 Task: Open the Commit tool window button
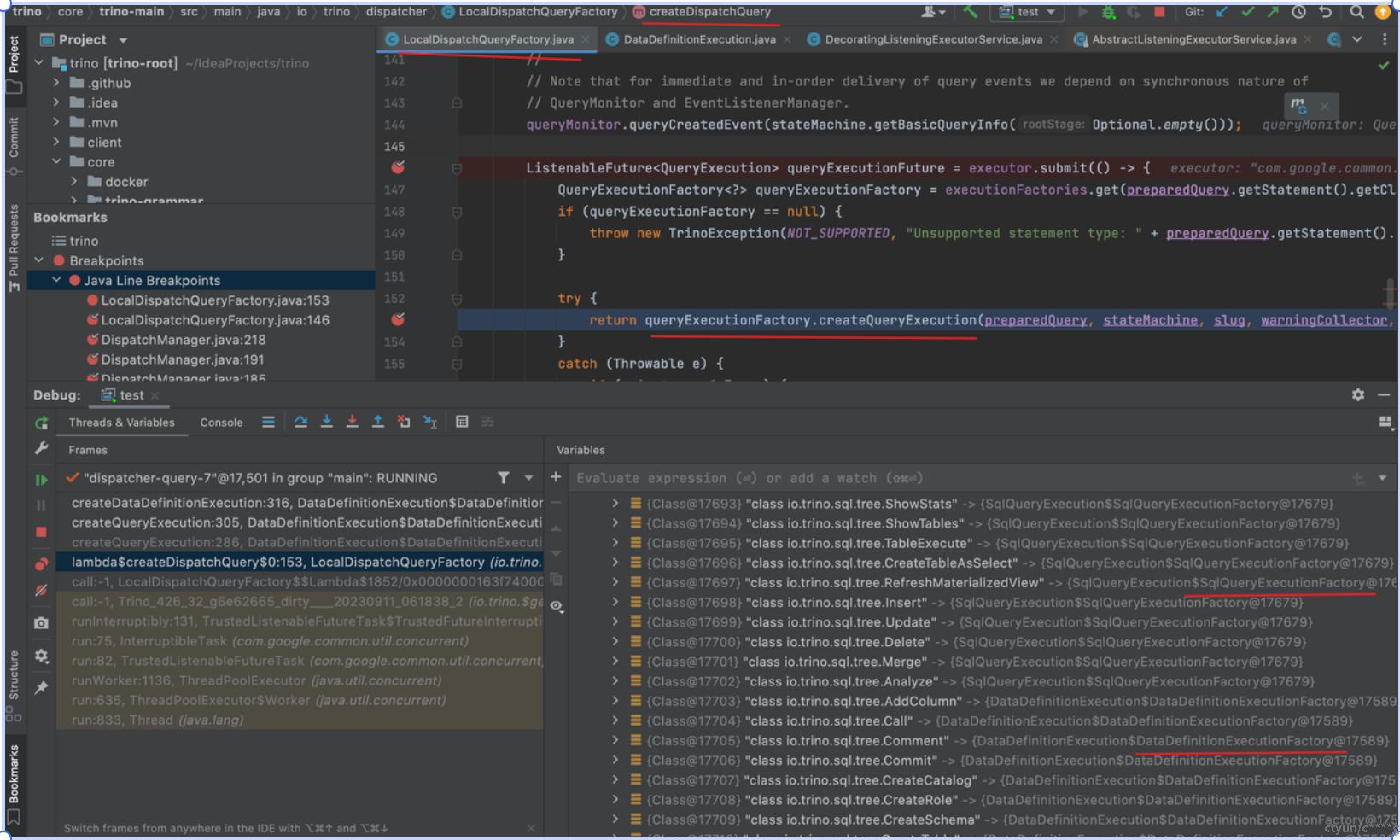14,145
